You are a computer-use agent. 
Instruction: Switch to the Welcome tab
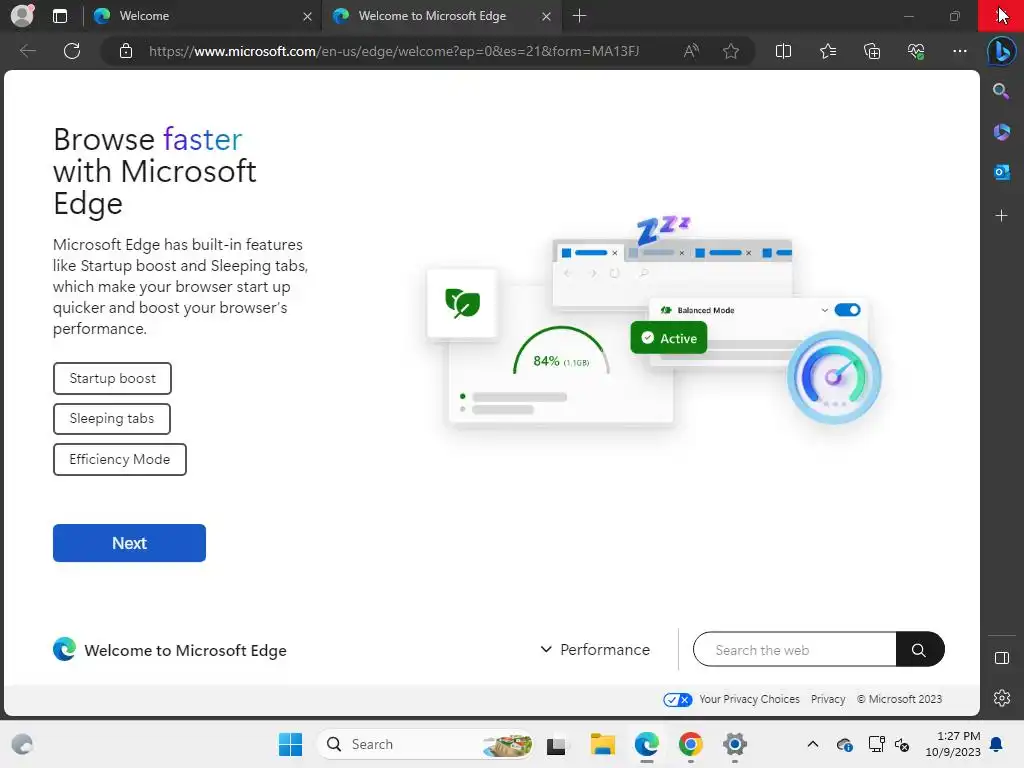(x=202, y=16)
